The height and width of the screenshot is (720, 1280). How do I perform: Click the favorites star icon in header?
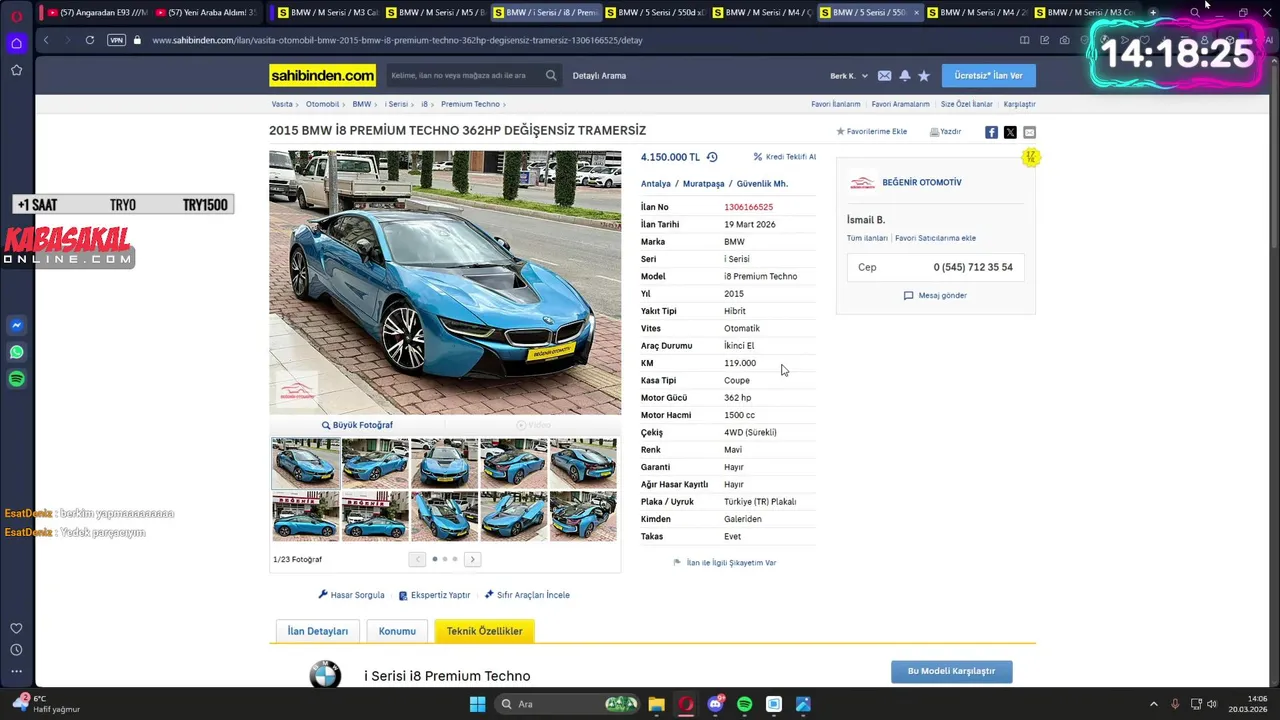click(924, 76)
